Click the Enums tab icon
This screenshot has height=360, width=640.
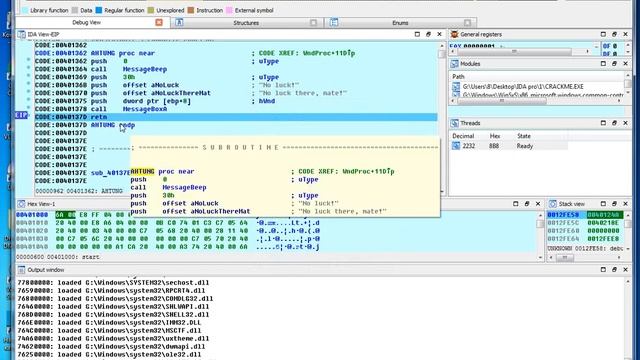(x=334, y=22)
